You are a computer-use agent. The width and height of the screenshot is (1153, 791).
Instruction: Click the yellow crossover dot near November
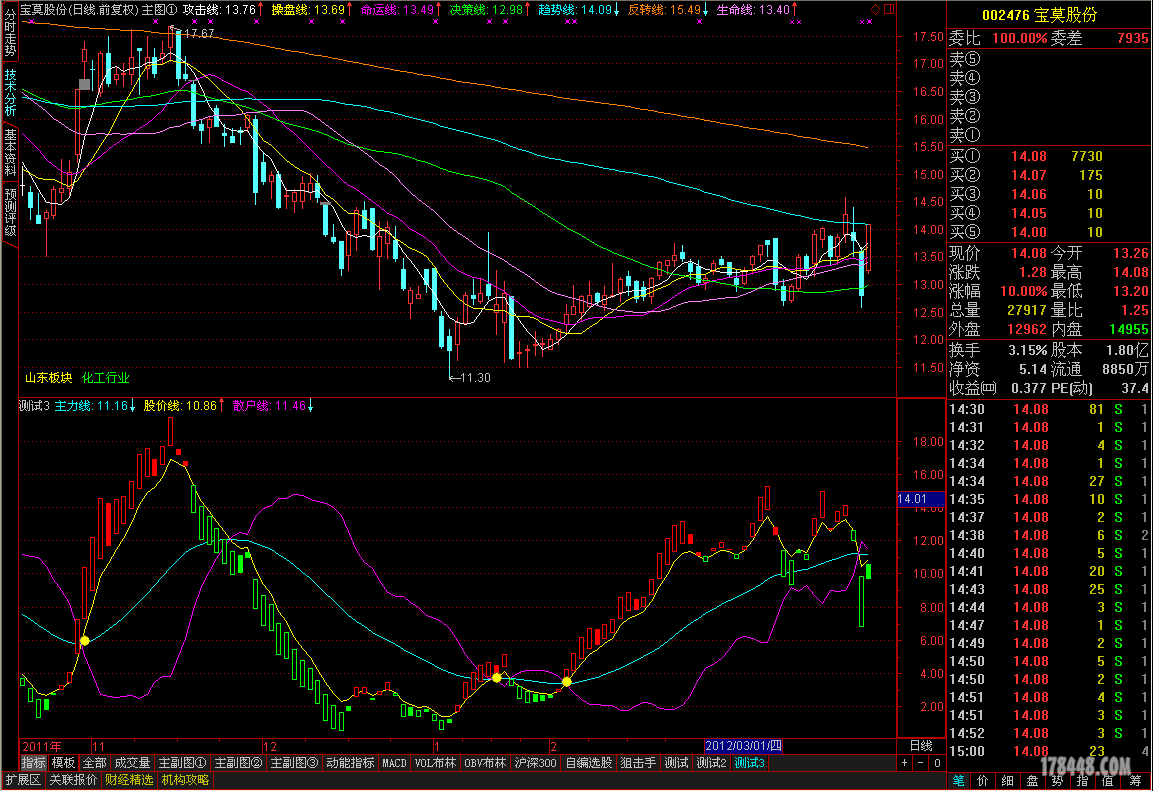coord(85,641)
